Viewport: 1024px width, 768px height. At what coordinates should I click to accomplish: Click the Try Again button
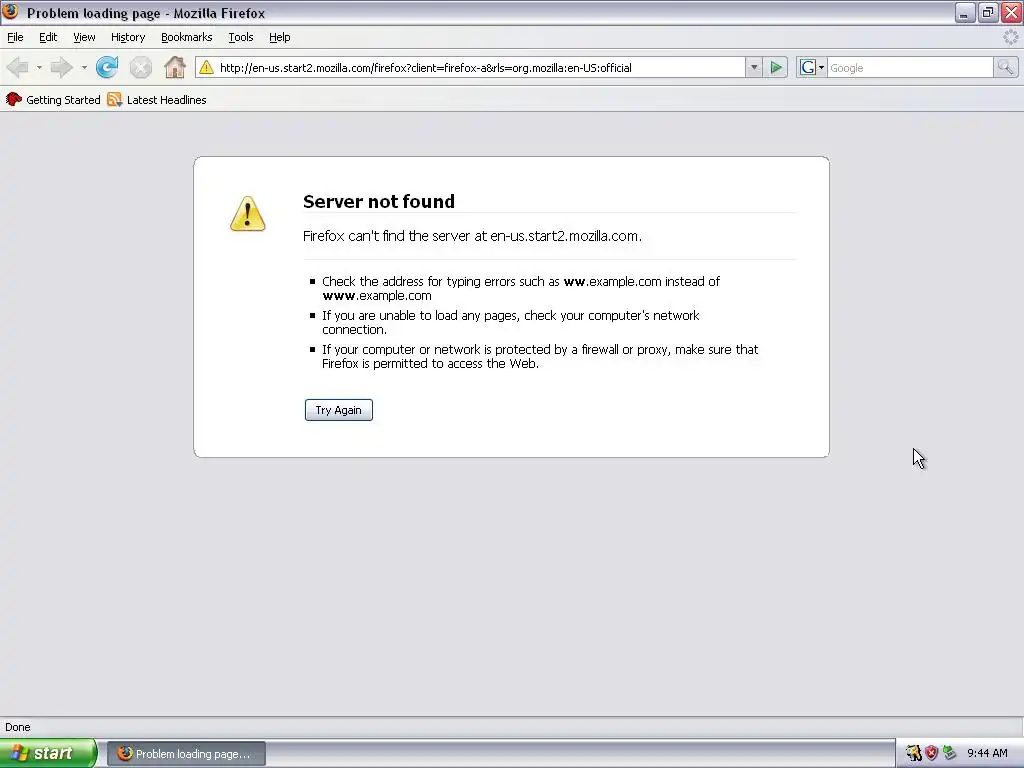pos(338,410)
